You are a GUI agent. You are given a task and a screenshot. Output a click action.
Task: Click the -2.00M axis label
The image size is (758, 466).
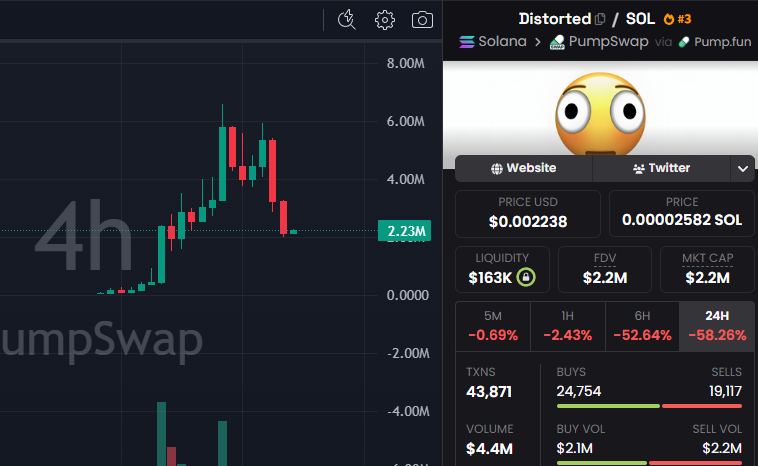coord(408,353)
